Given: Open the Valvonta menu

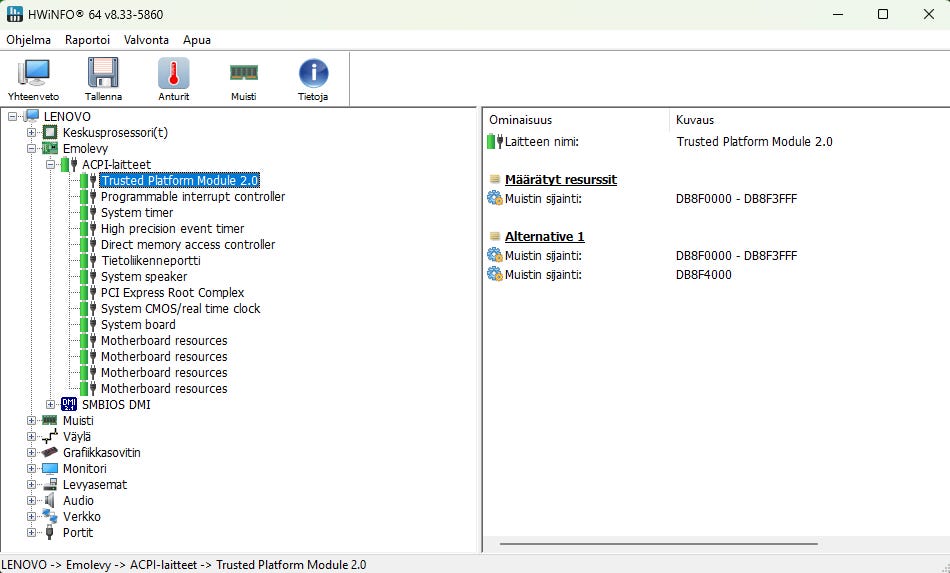Looking at the screenshot, I should click(146, 40).
